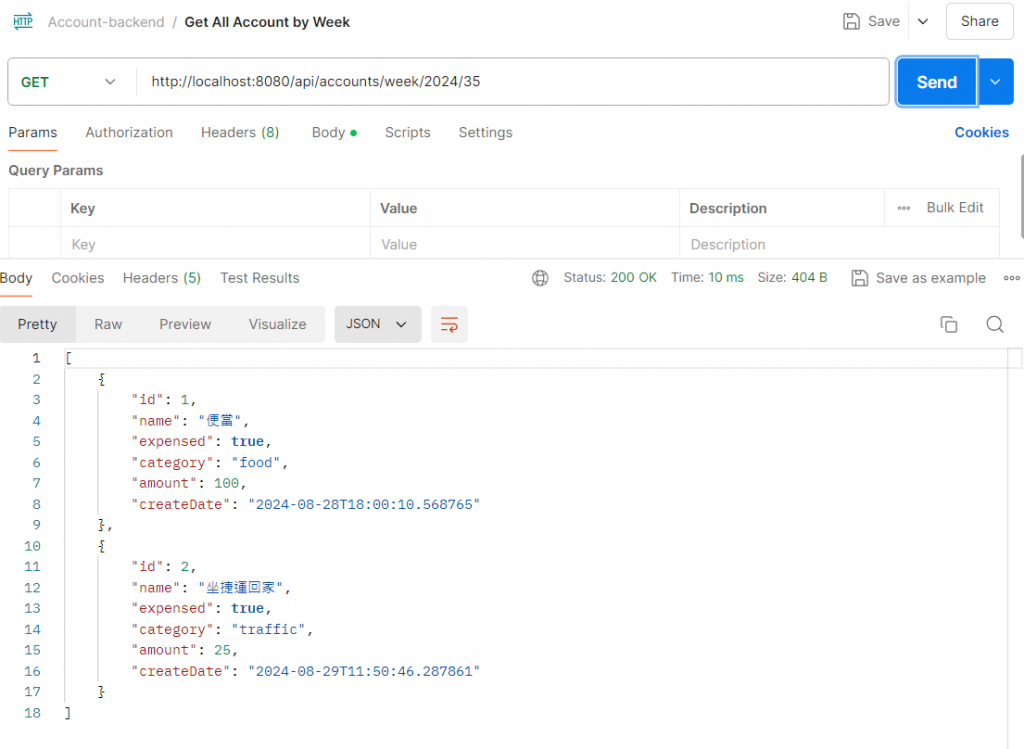Copy the response body using copy icon
Screen dimensions: 1024x749
pyautogui.click(x=948, y=324)
